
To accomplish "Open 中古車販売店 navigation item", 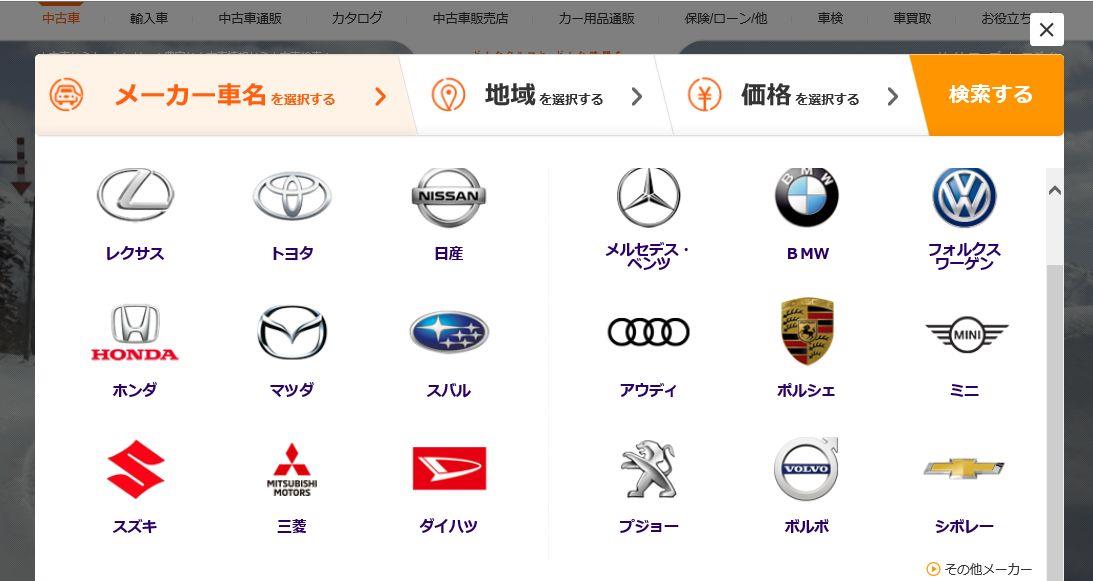I will click(x=471, y=18).
